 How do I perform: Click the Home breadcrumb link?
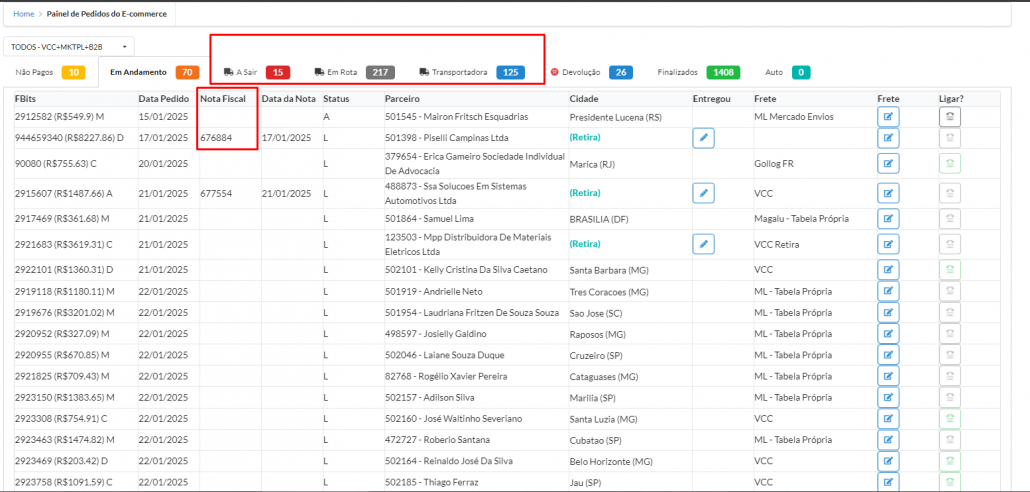23,15
